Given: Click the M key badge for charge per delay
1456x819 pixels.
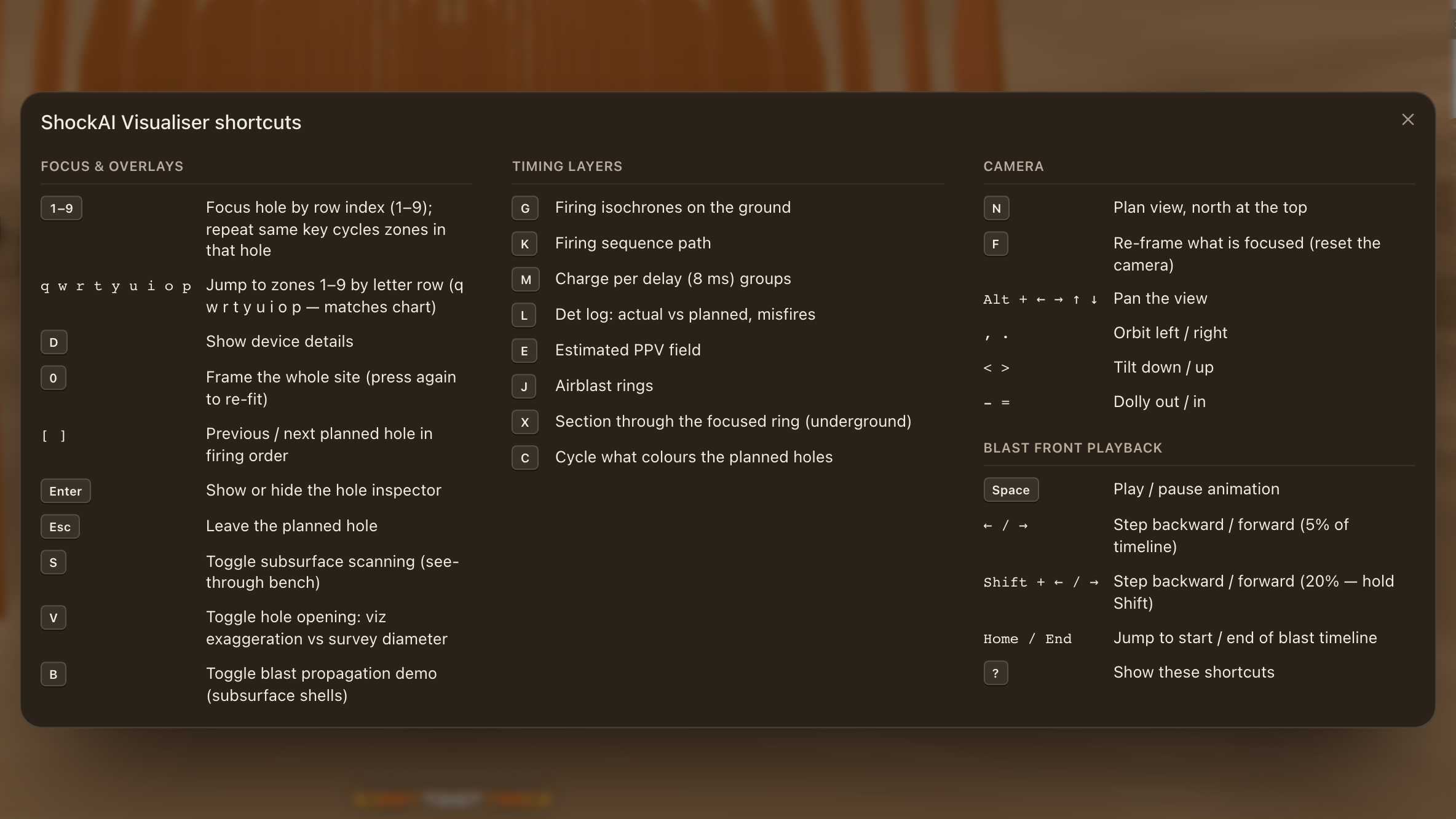Looking at the screenshot, I should pyautogui.click(x=526, y=280).
